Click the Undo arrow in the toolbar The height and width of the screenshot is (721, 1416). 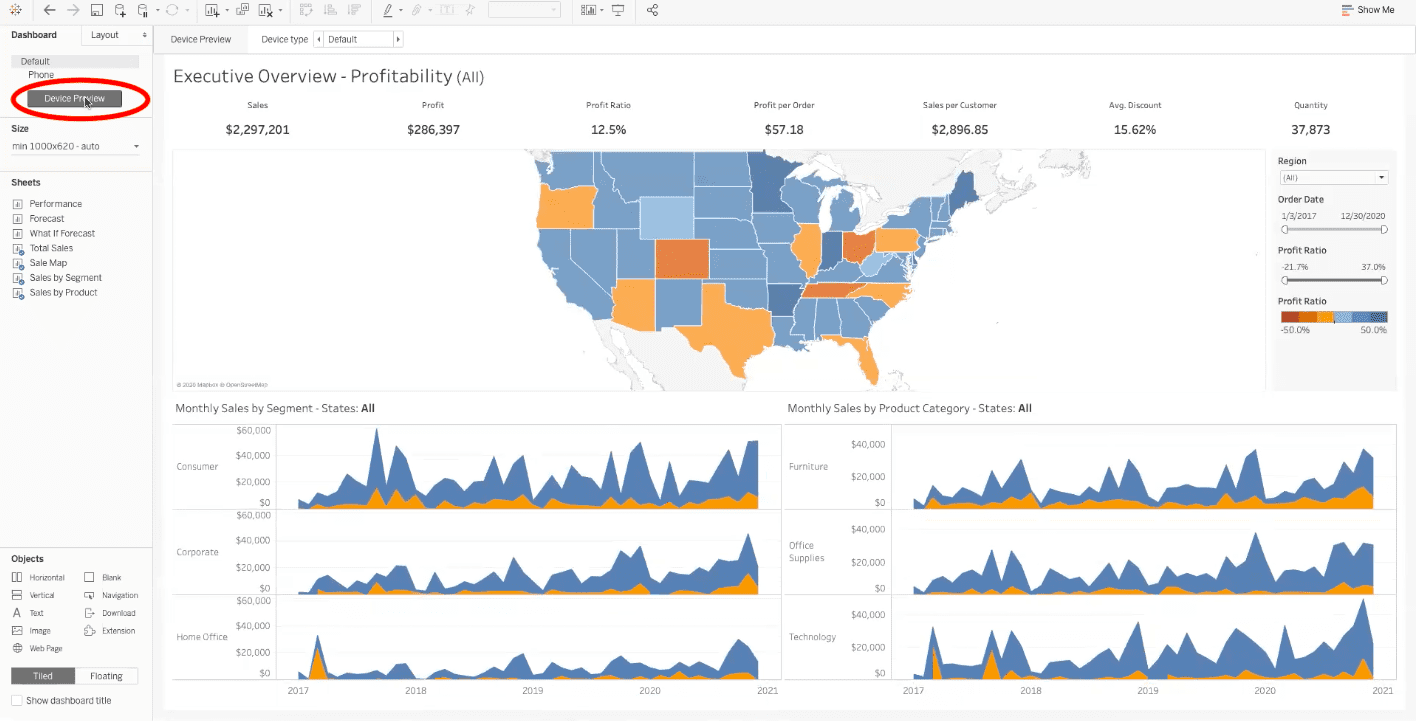(48, 11)
